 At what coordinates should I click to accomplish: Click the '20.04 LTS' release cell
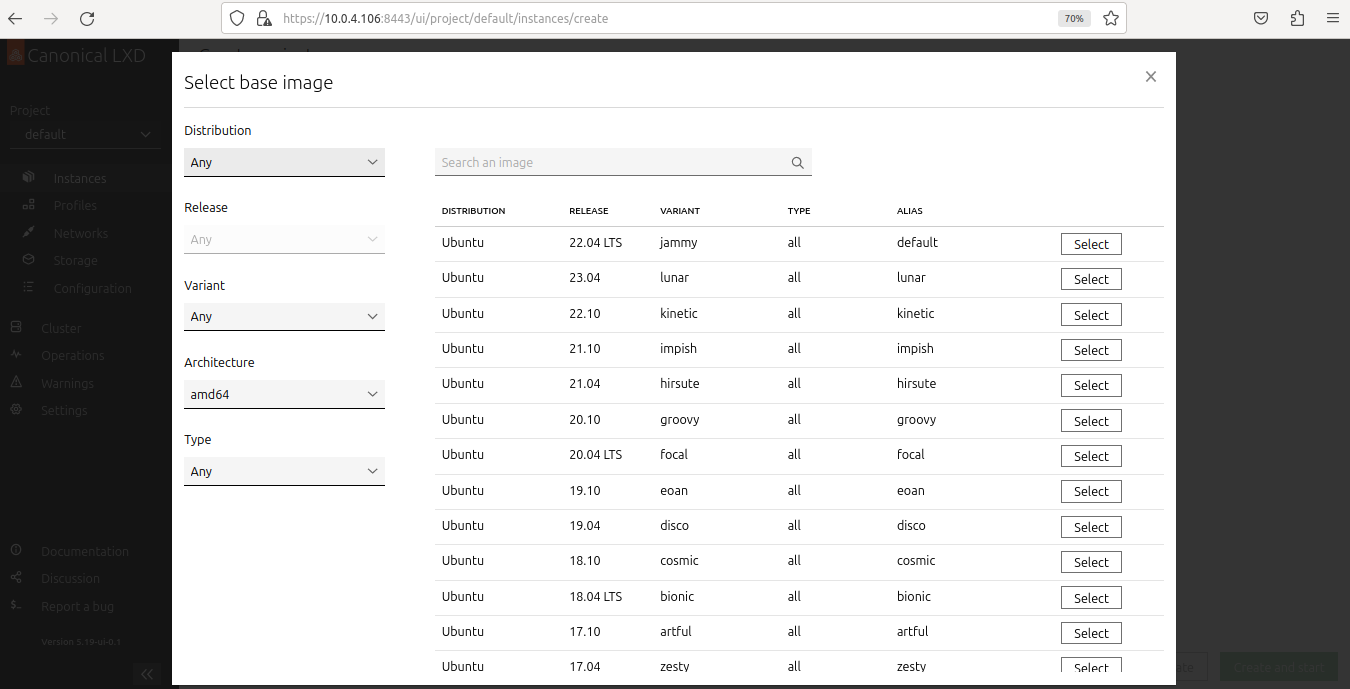pyautogui.click(x=595, y=455)
